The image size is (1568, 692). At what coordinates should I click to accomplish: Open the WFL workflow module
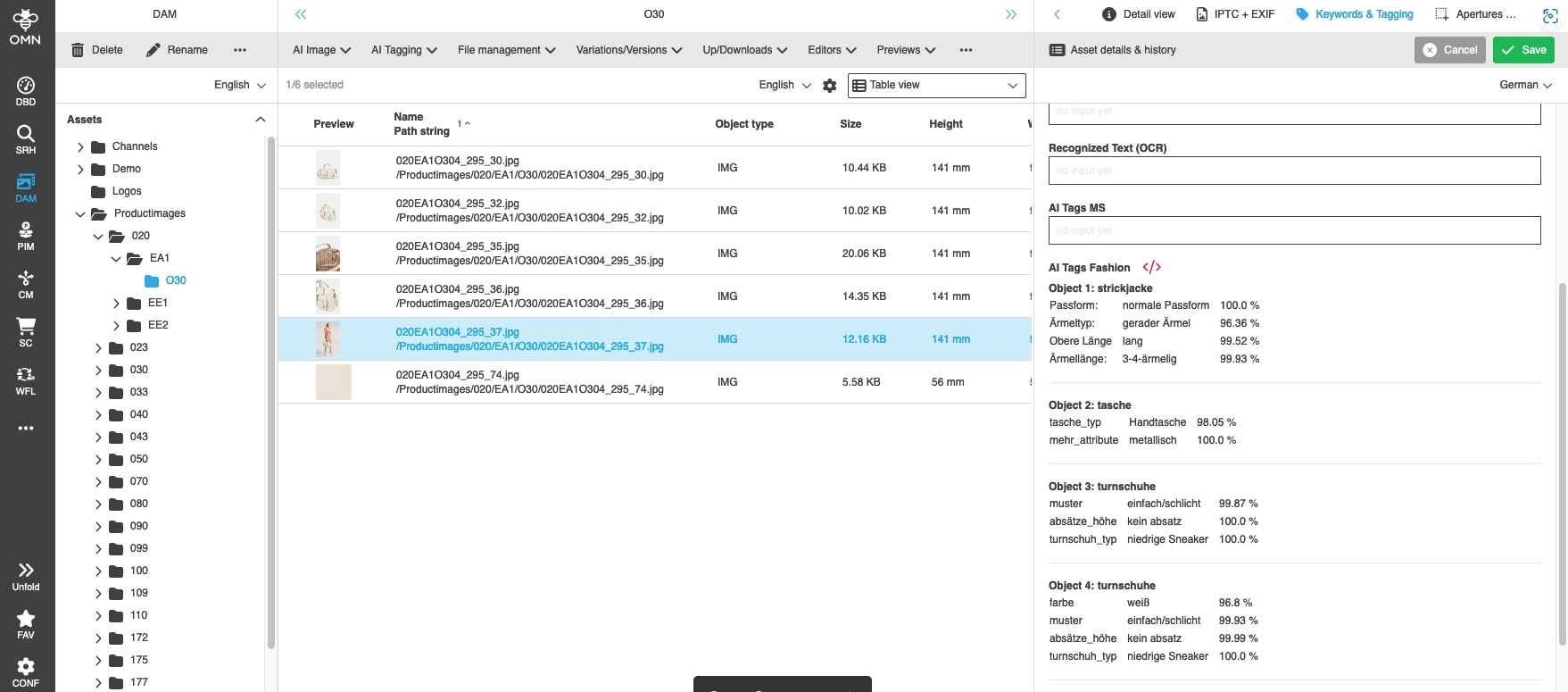point(26,379)
